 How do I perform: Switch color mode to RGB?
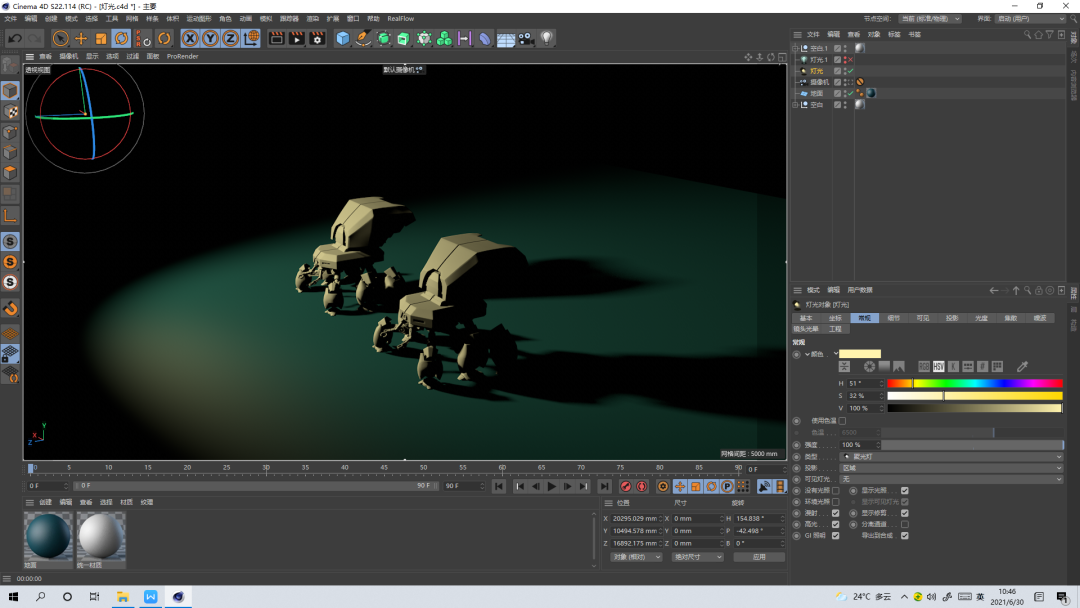(924, 366)
